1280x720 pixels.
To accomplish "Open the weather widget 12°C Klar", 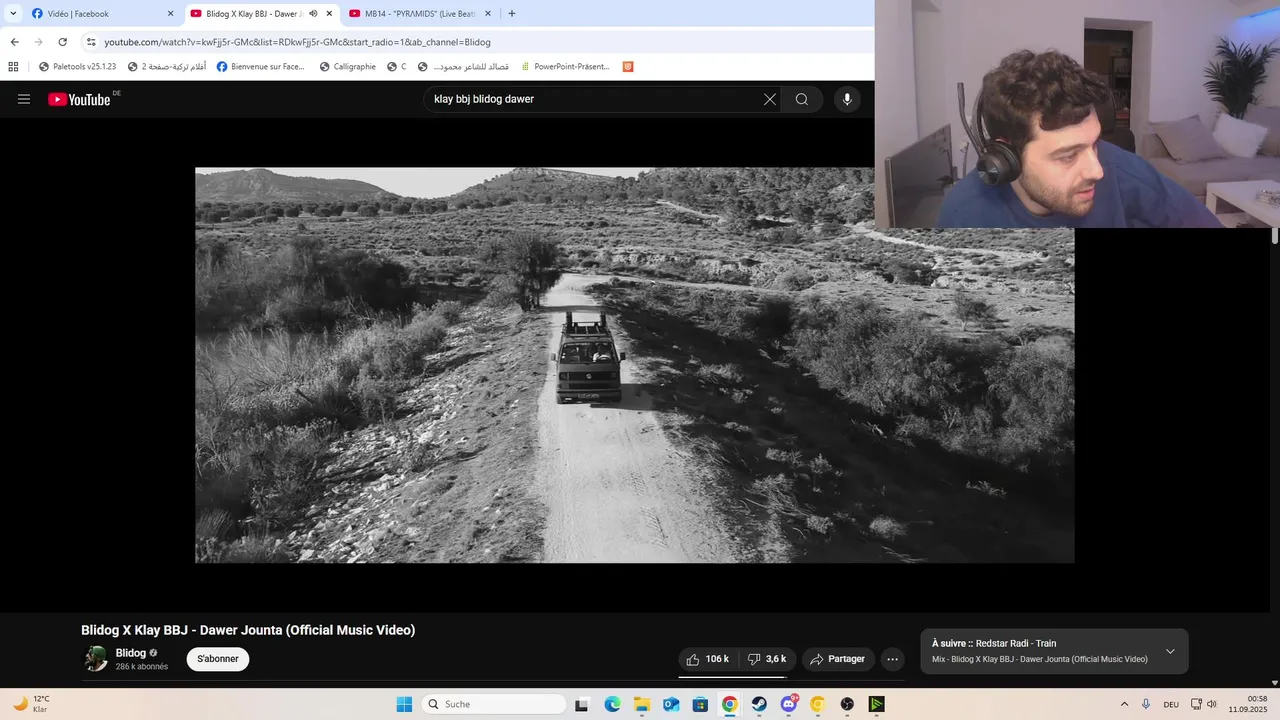I will pyautogui.click(x=31, y=704).
